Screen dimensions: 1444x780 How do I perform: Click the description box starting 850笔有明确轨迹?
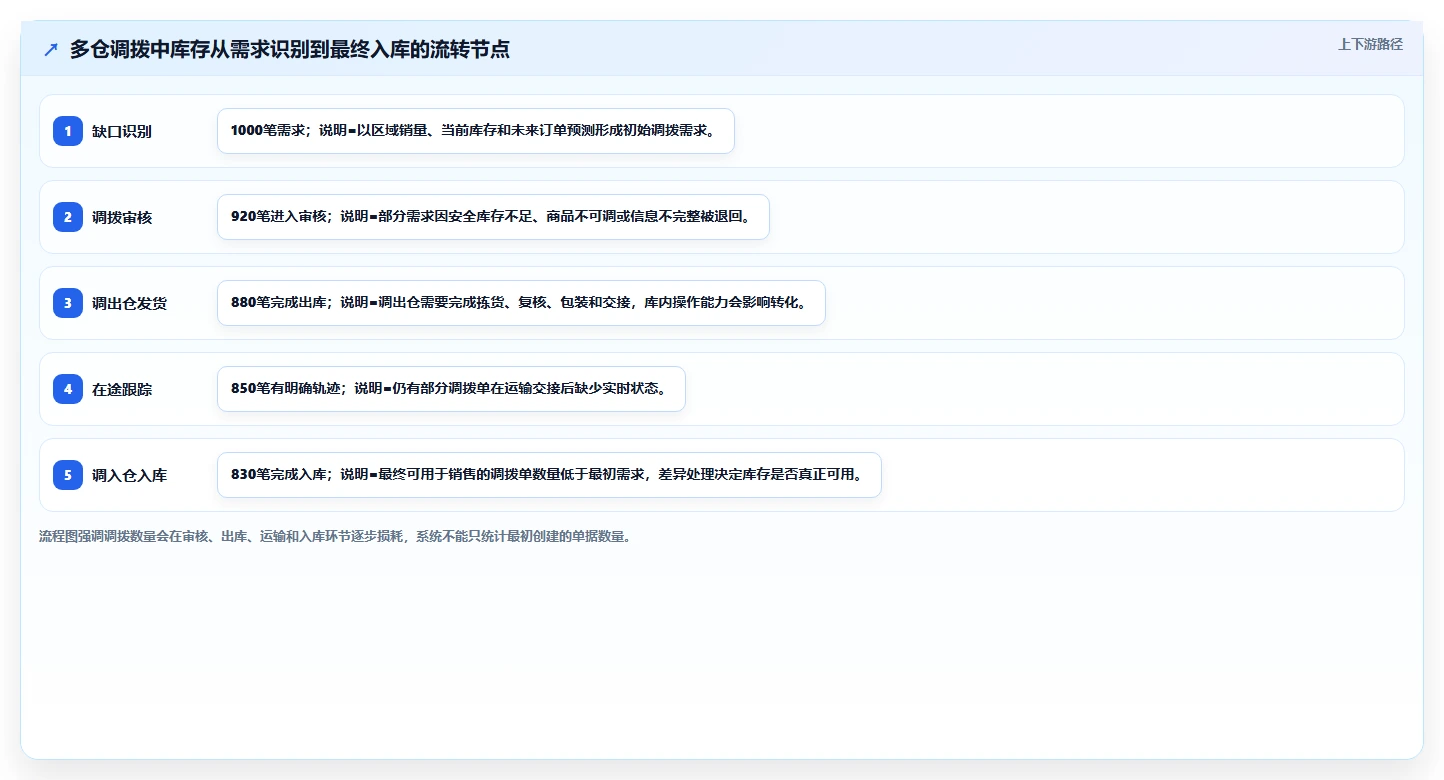(451, 389)
